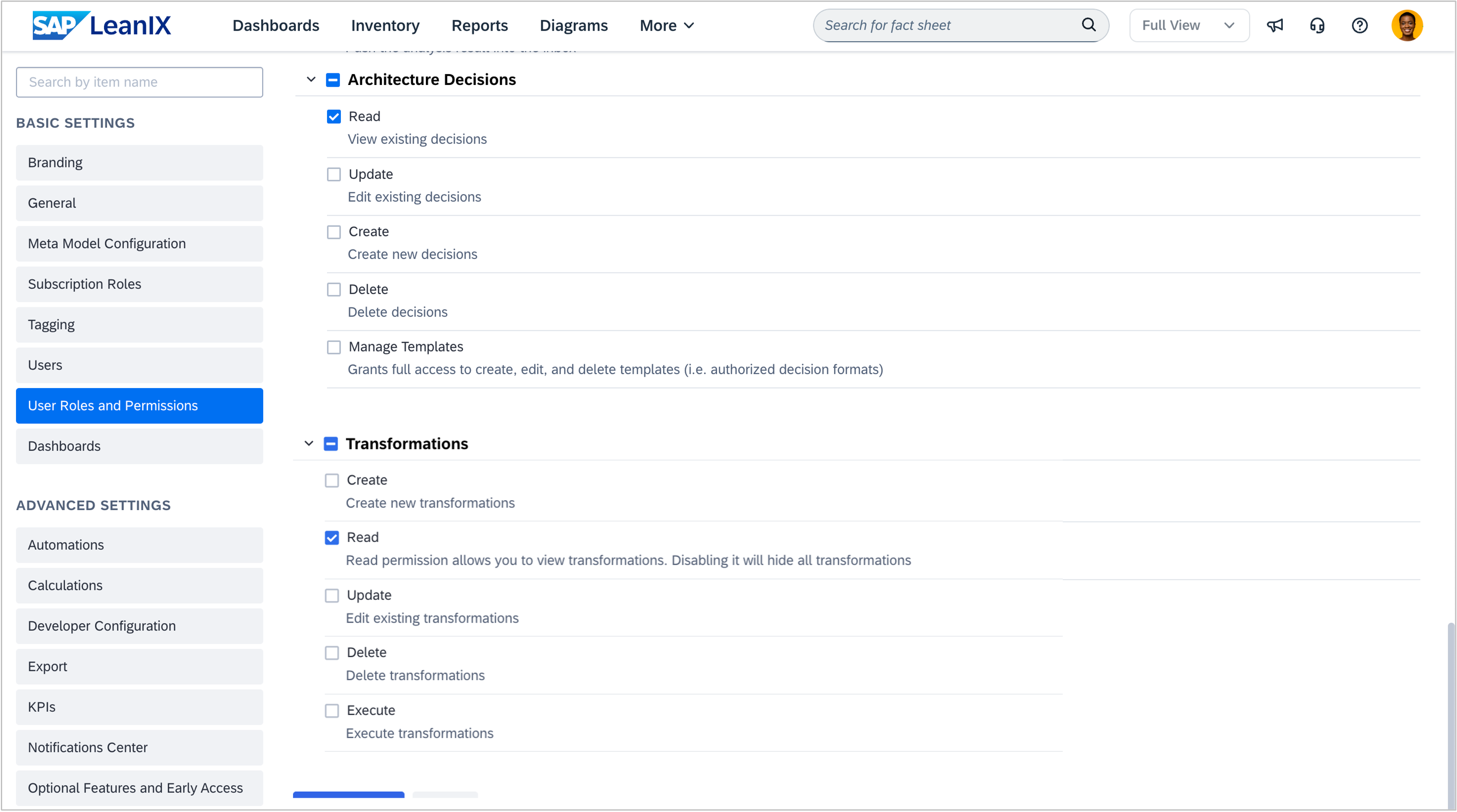Screen dimensions: 1457x812
Task: Collapse the Architecture Decisions section
Action: tap(311, 80)
